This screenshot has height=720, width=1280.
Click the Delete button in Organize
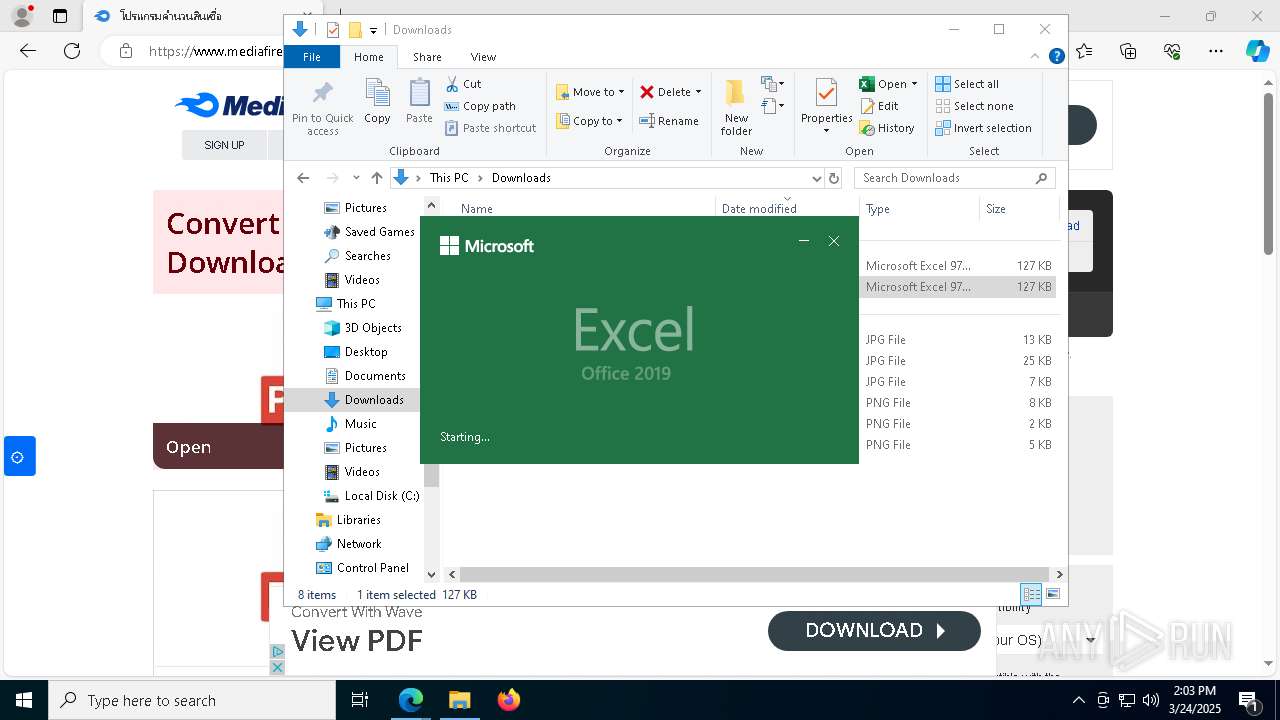[x=670, y=92]
